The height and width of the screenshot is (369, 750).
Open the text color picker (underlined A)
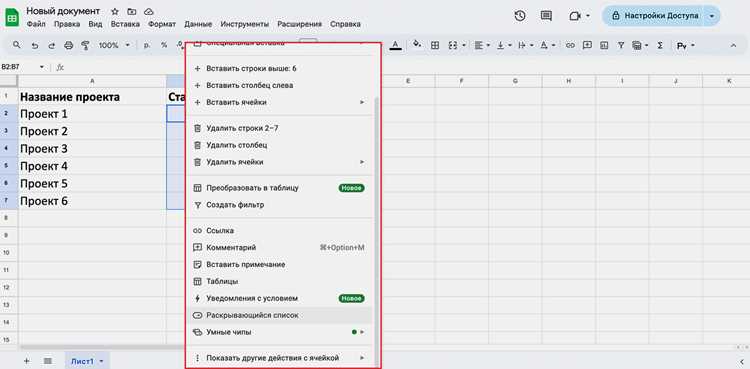tap(395, 45)
